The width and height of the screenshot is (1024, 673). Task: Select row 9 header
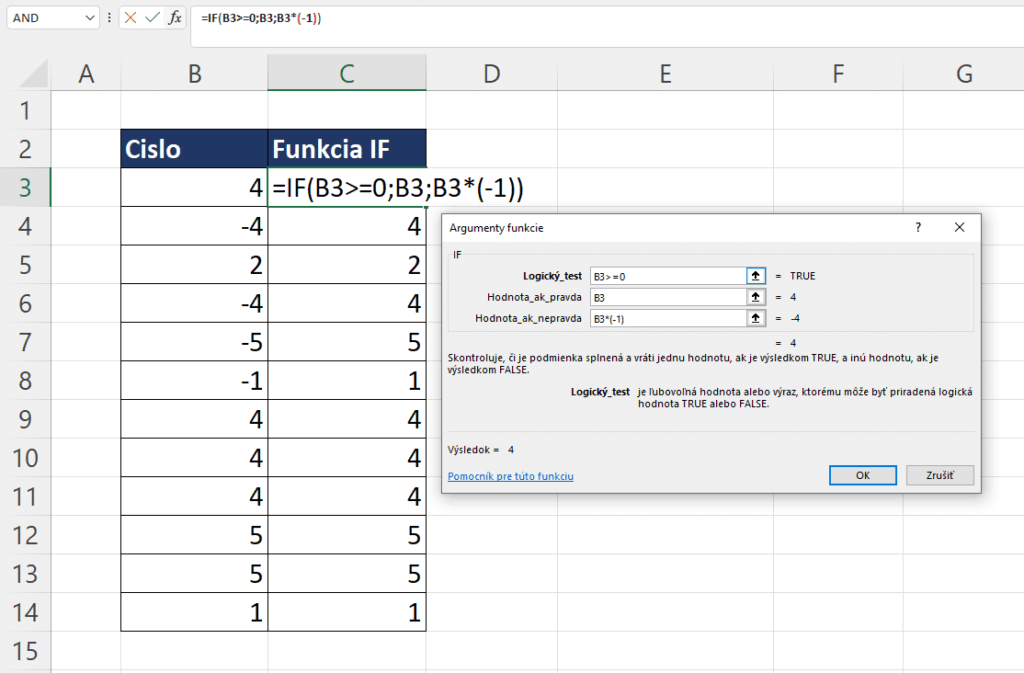tap(25, 419)
